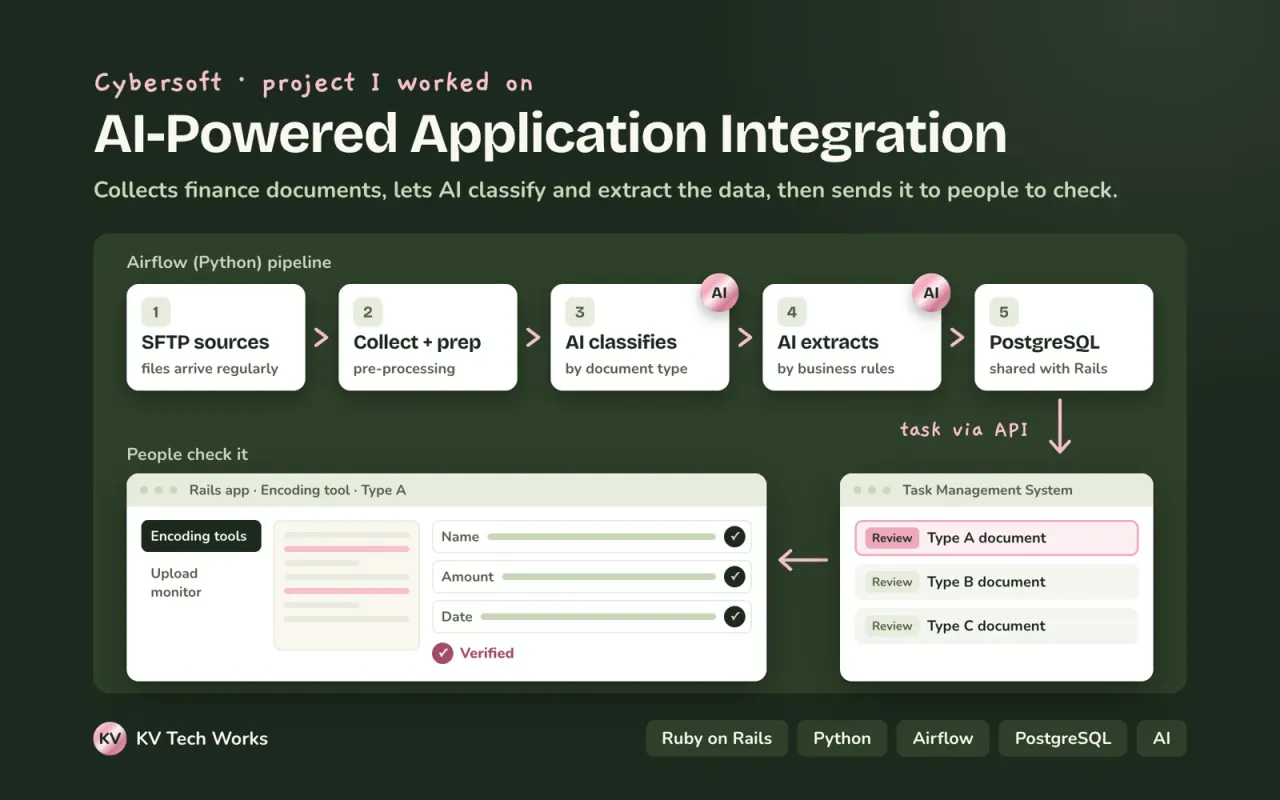Click the 'People check it' heading
1280x800 pixels.
(x=187, y=454)
